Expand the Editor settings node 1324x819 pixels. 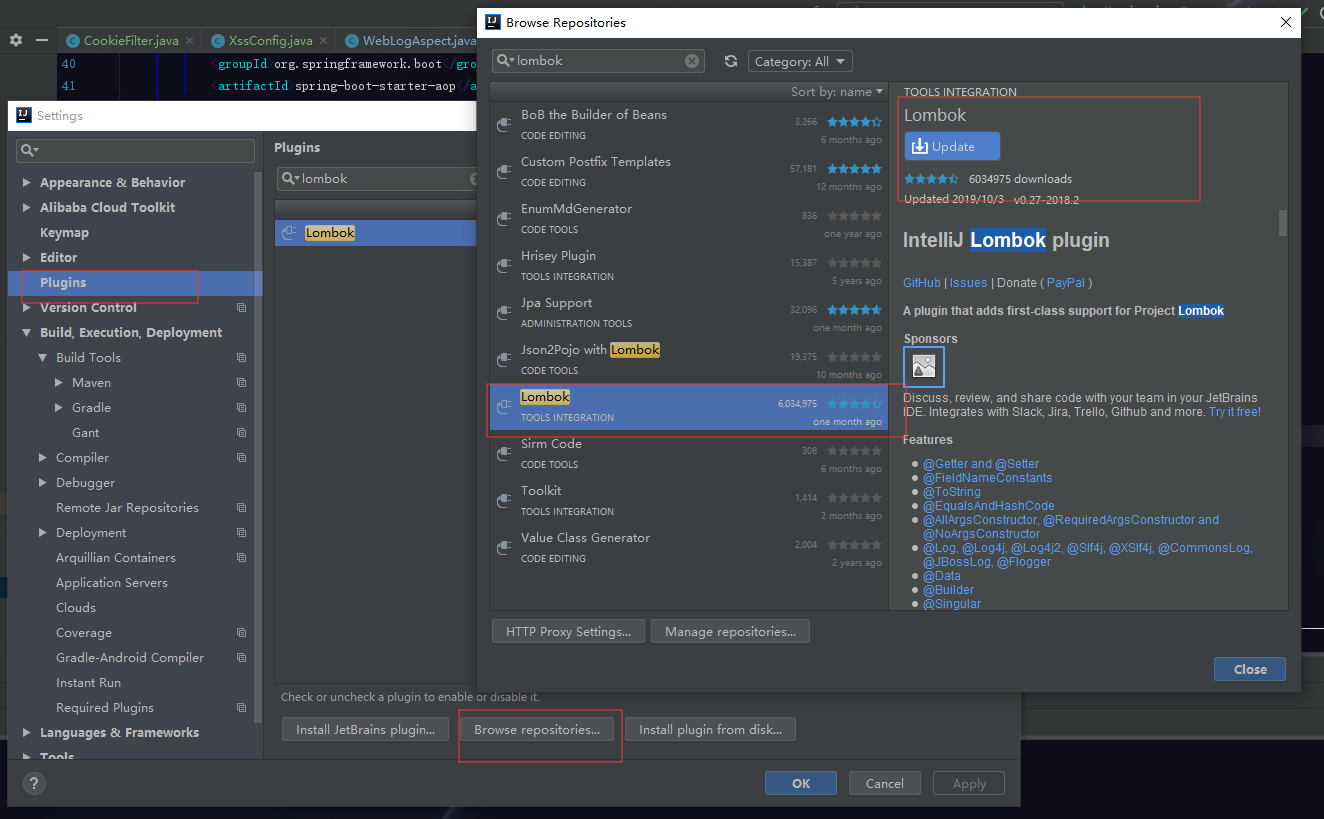27,257
